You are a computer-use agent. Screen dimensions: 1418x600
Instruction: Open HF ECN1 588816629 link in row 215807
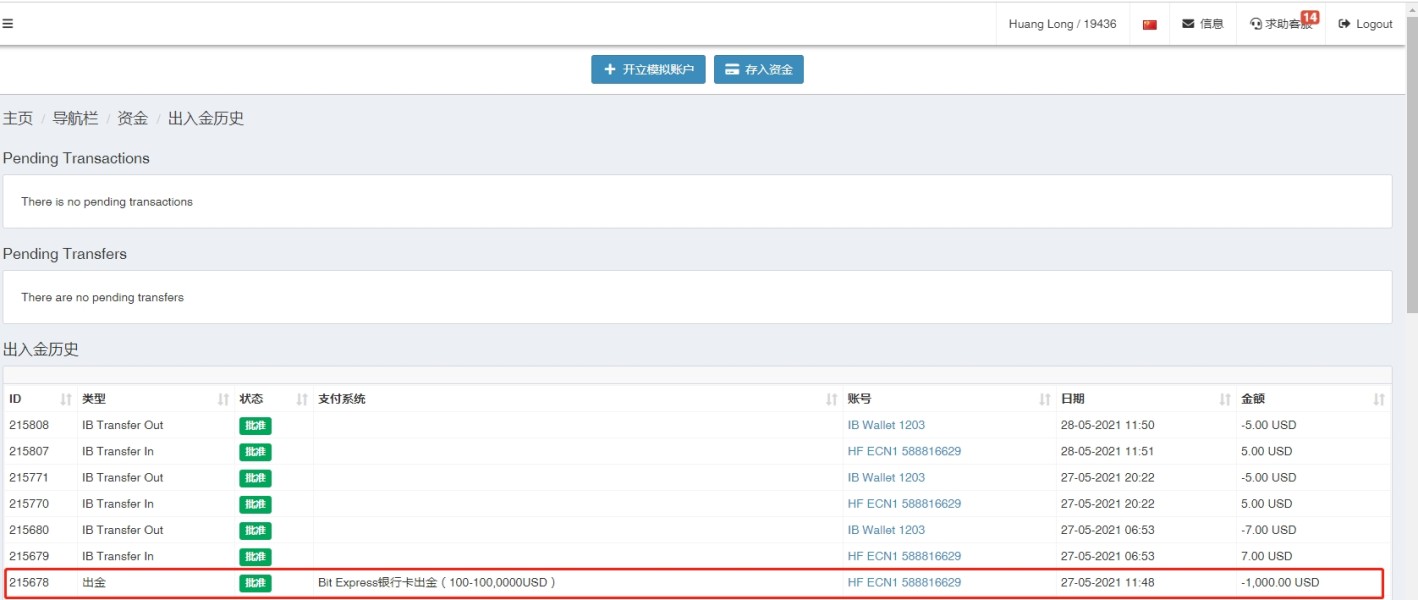[x=904, y=451]
